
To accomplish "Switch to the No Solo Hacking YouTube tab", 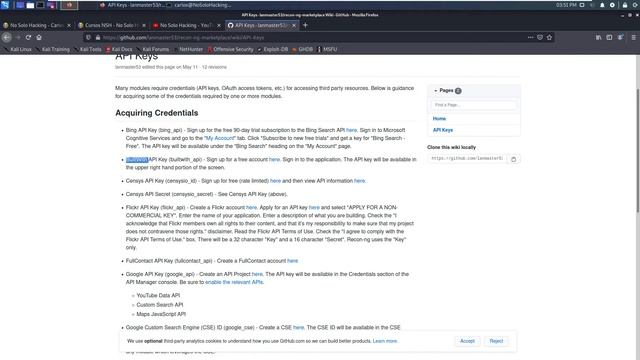I will point(187,25).
